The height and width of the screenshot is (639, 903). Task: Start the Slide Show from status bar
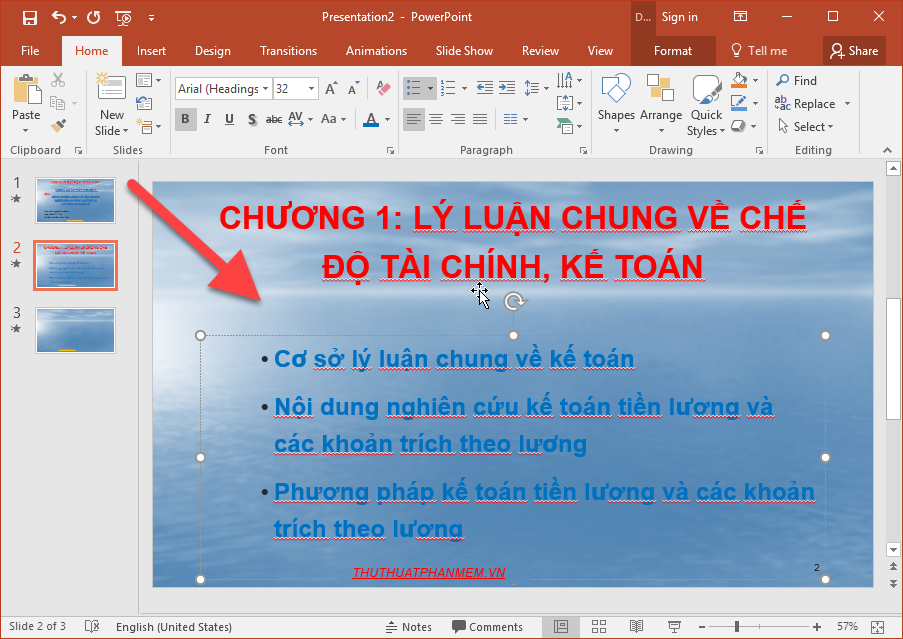pos(674,626)
